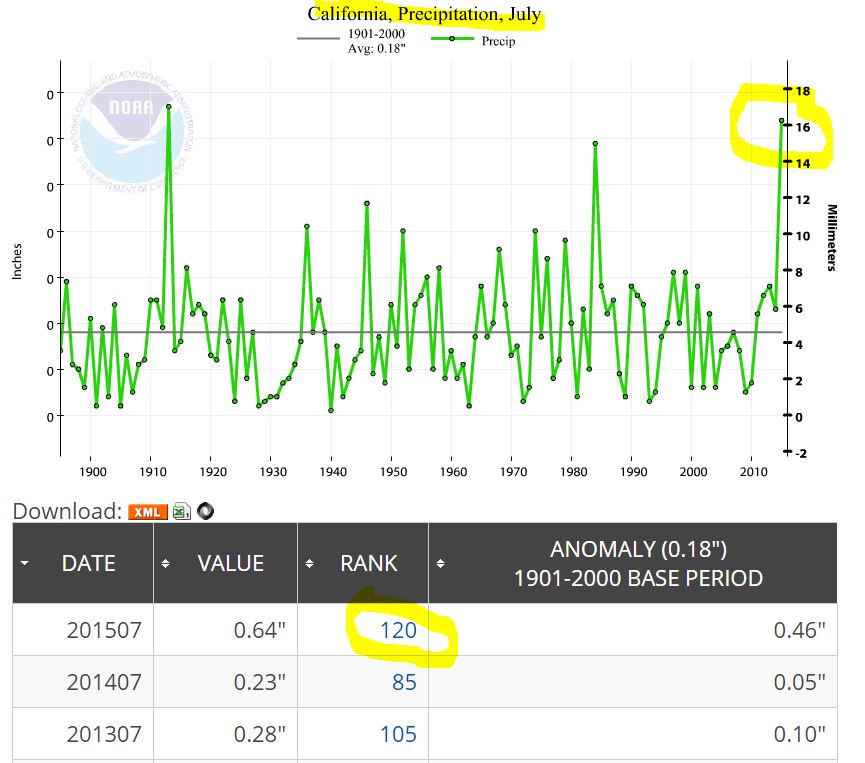Sort table by VALUE column arrow
This screenshot has height=763, width=865.
[167, 564]
